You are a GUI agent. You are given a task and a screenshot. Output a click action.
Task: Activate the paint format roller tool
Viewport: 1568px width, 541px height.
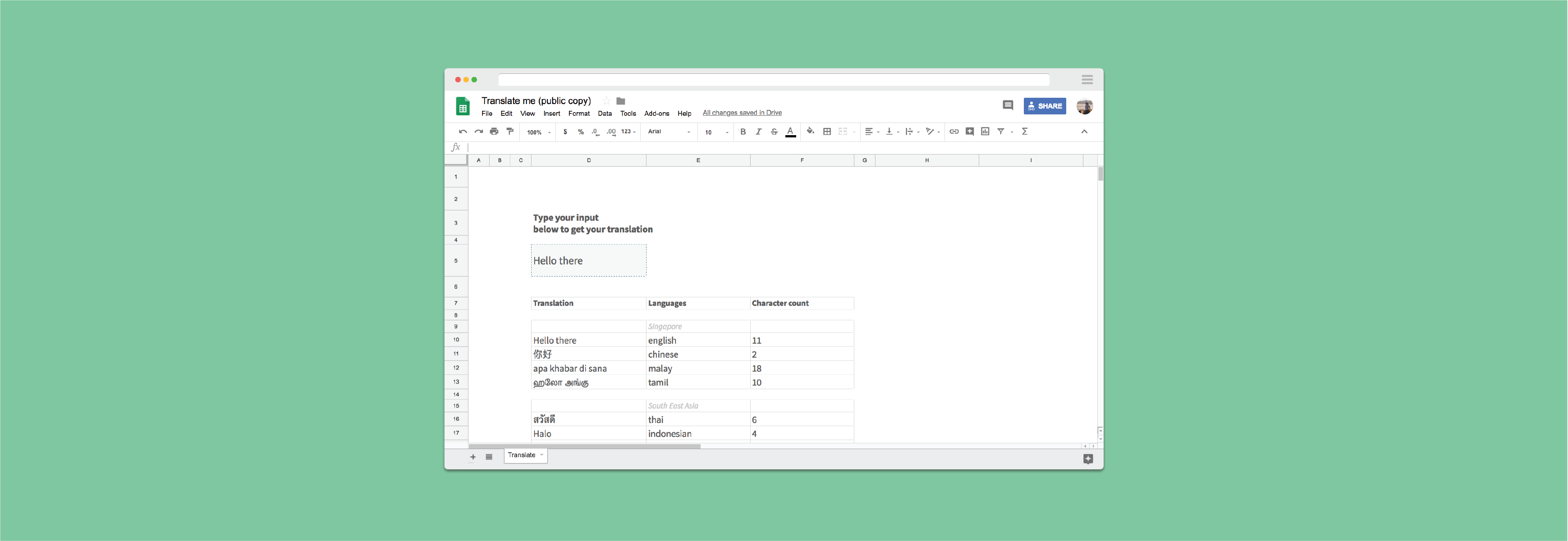coord(510,131)
